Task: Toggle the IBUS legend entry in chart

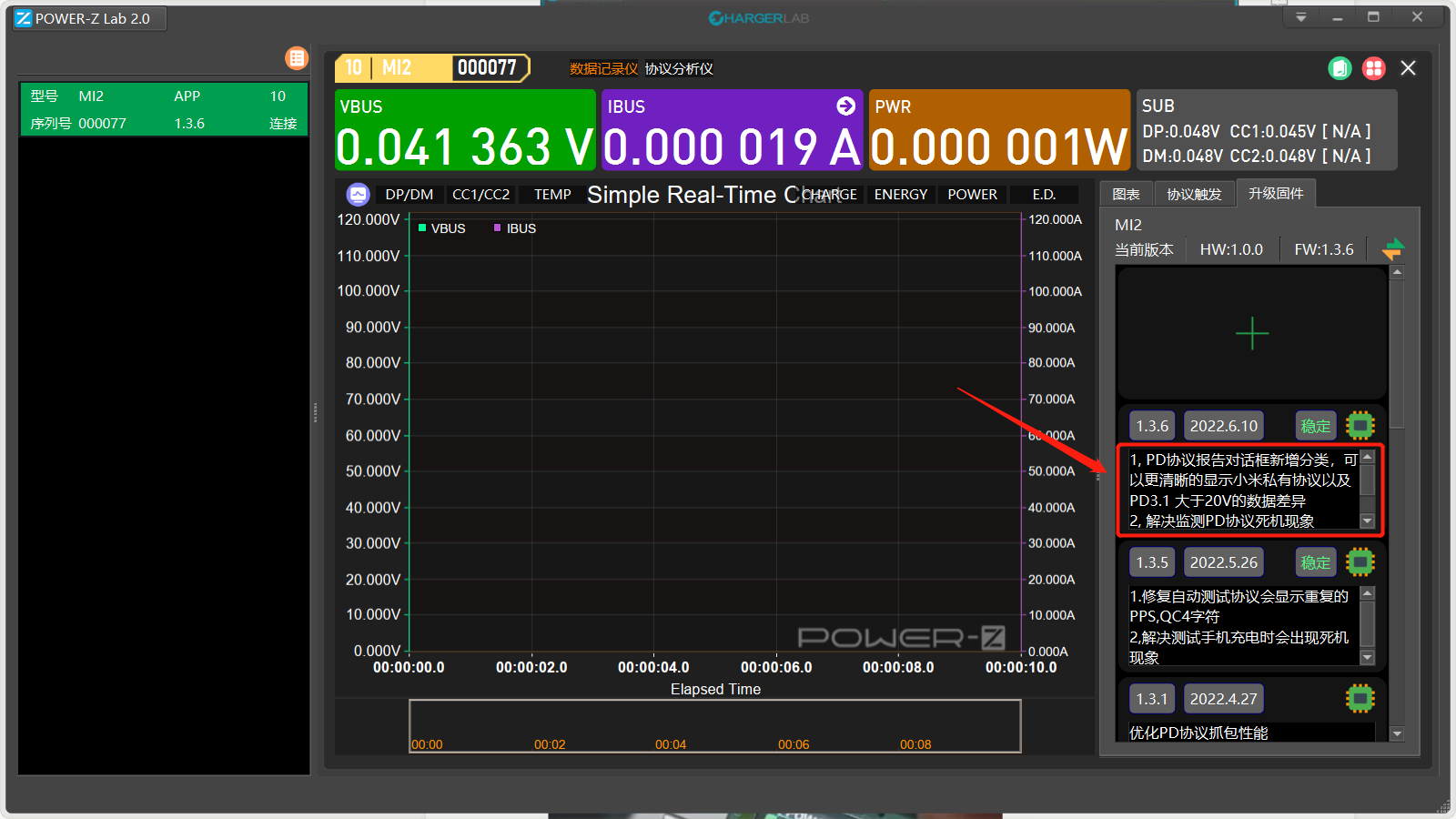Action: [x=515, y=228]
